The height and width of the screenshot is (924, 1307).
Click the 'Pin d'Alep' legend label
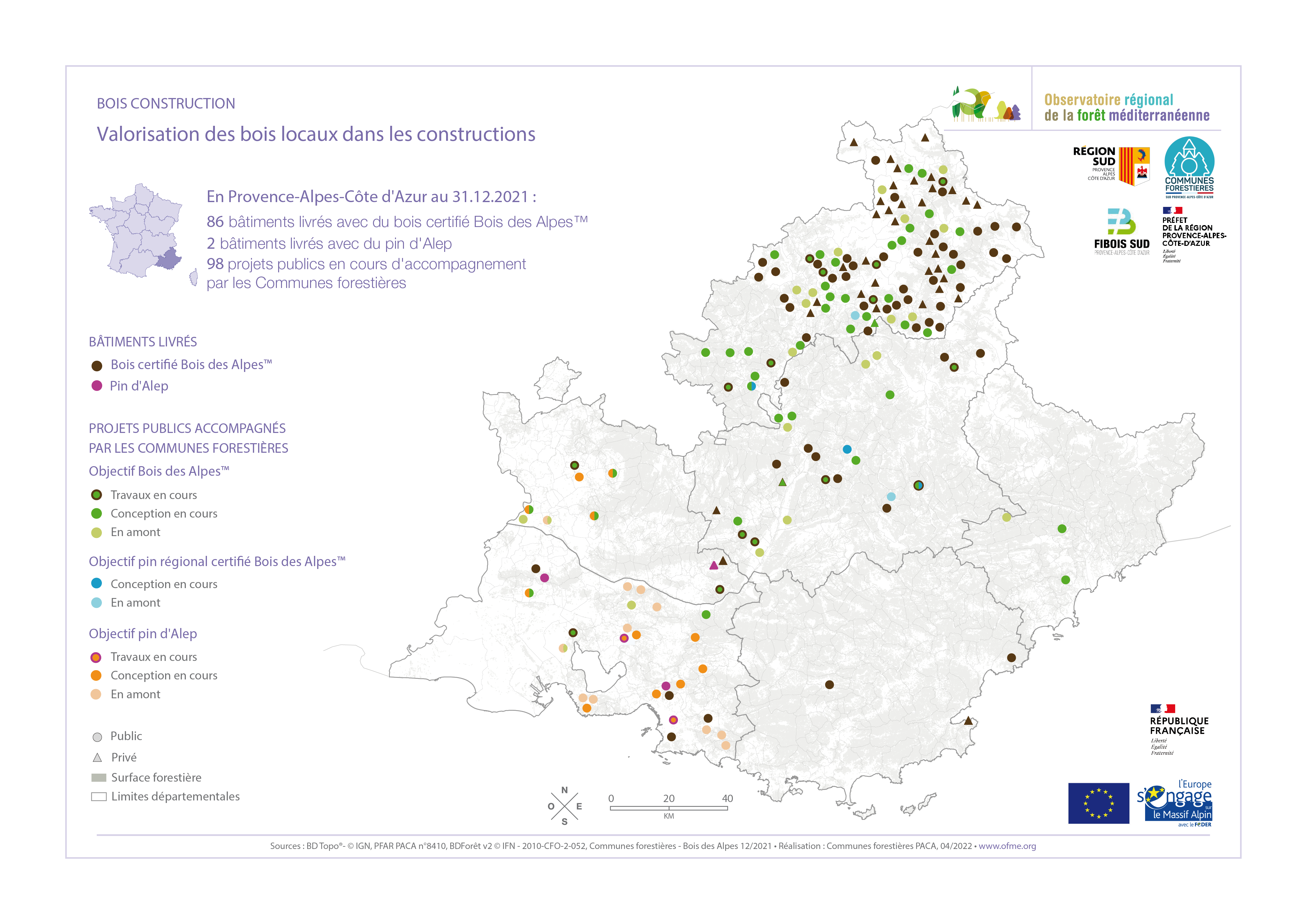[139, 386]
